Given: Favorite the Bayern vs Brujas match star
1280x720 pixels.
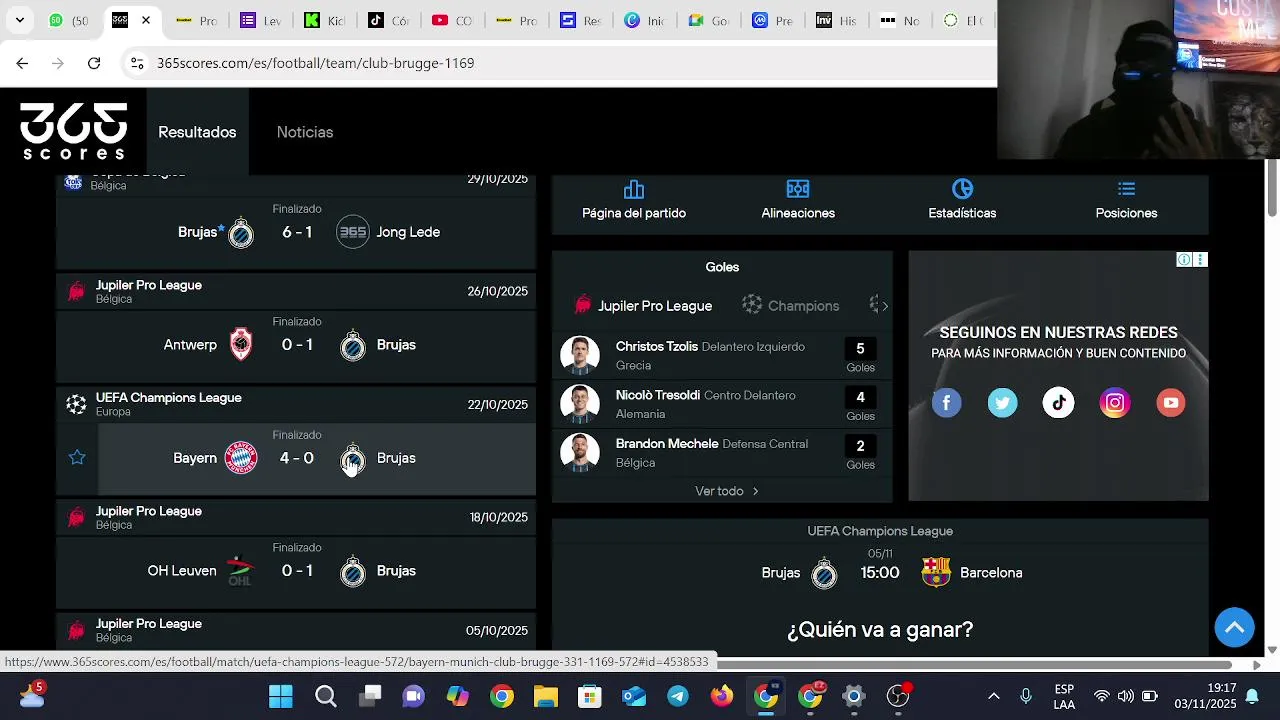Looking at the screenshot, I should (x=77, y=458).
